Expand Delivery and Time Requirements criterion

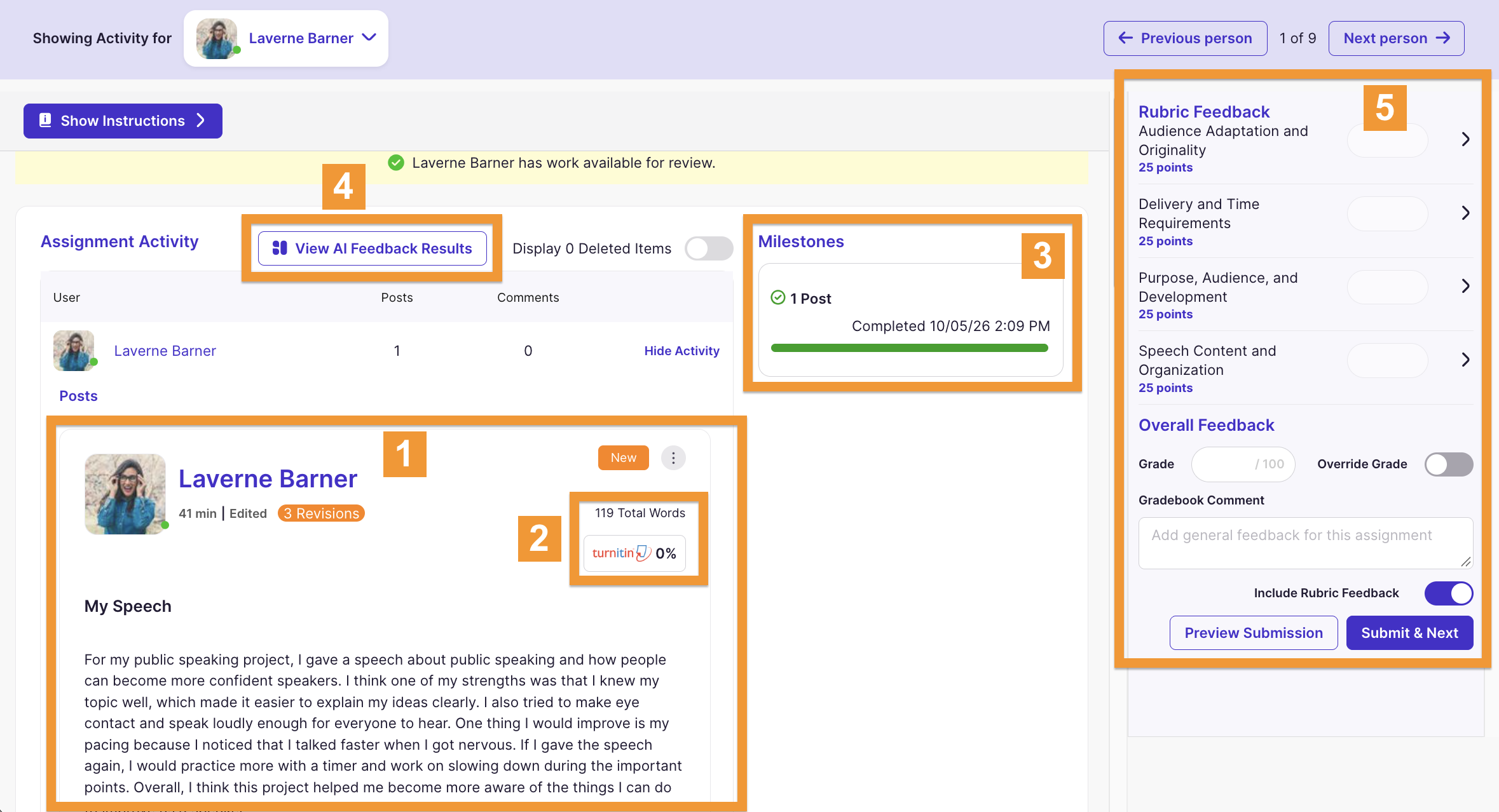click(1465, 213)
